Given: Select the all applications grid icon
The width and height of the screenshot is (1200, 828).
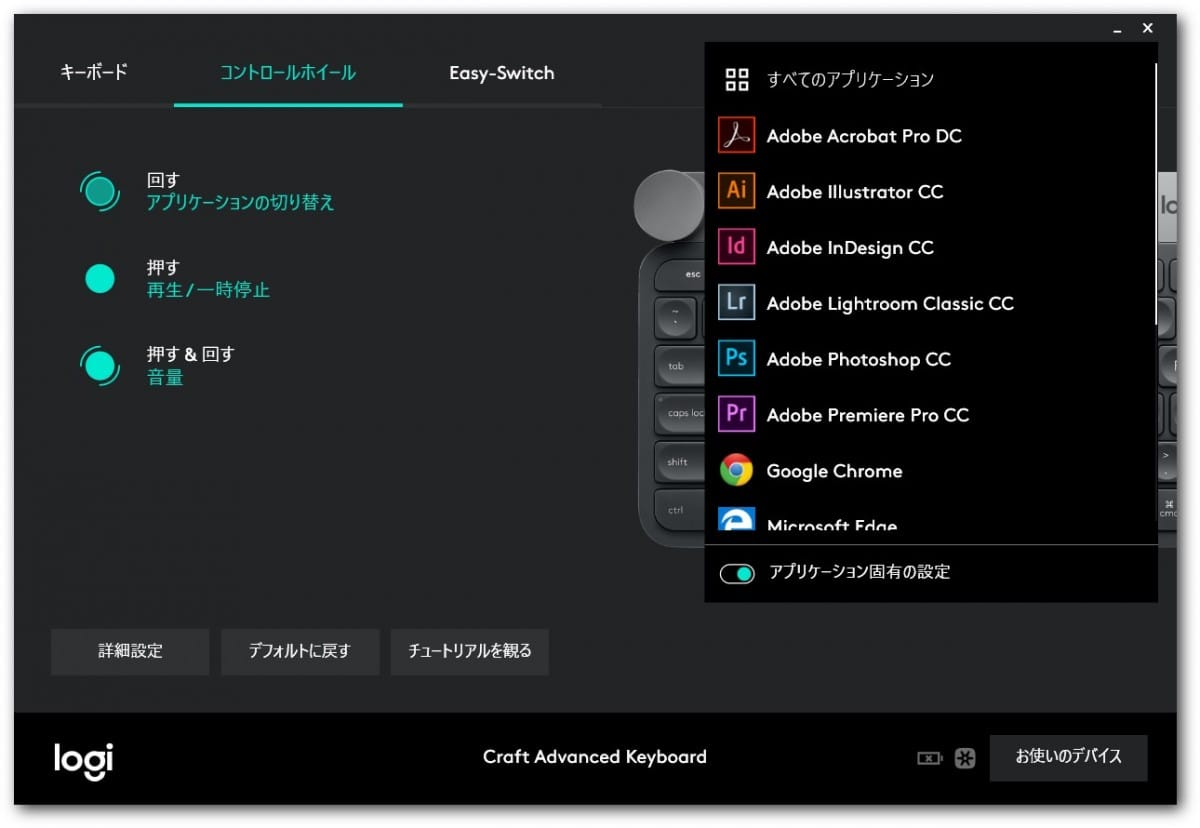Looking at the screenshot, I should coord(737,80).
